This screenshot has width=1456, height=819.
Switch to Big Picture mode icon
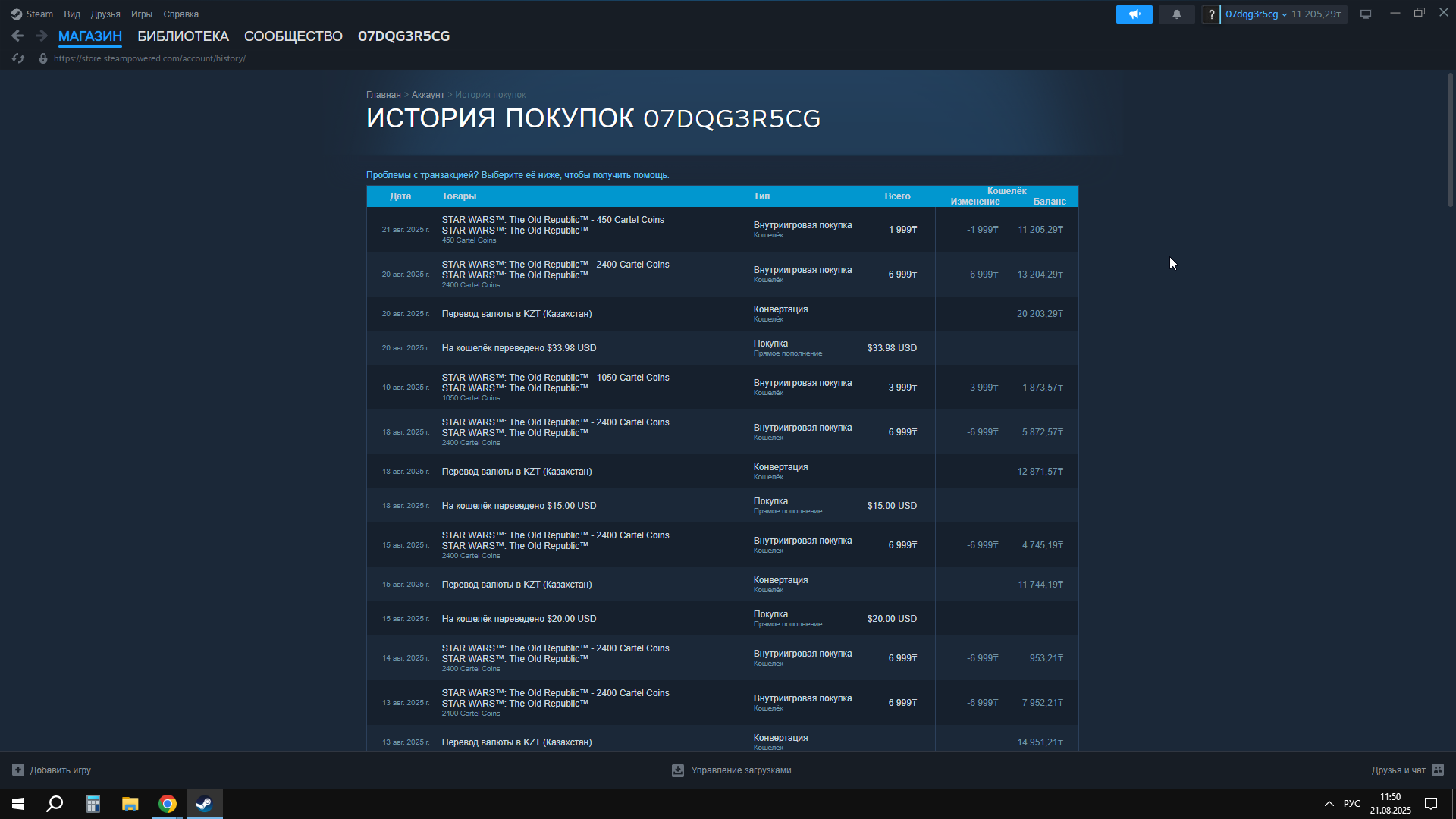pos(1366,14)
